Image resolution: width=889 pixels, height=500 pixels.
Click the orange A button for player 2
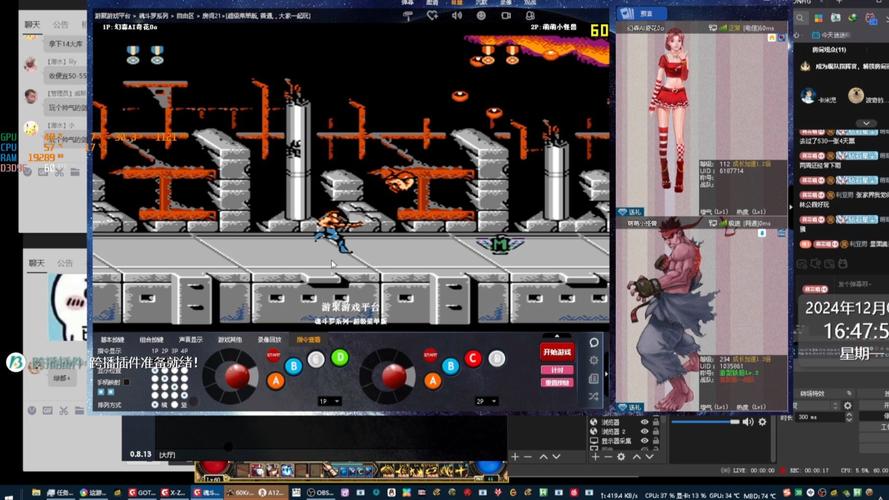[433, 380]
